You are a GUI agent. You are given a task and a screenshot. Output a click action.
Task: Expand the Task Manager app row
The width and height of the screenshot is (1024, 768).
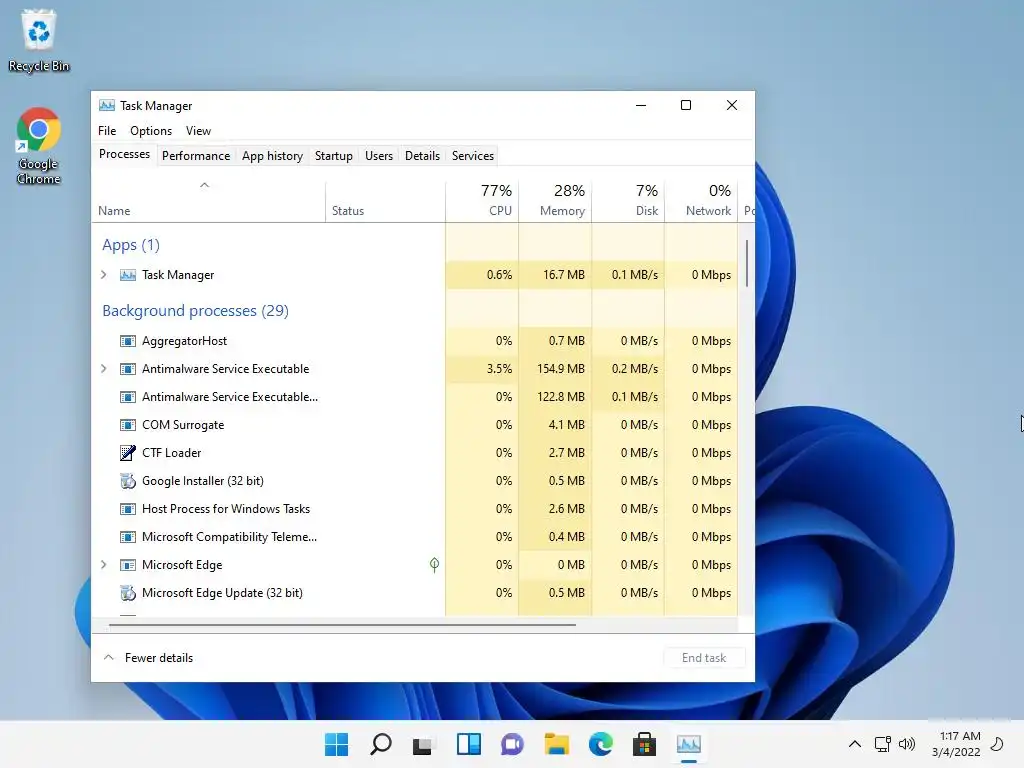tap(104, 275)
